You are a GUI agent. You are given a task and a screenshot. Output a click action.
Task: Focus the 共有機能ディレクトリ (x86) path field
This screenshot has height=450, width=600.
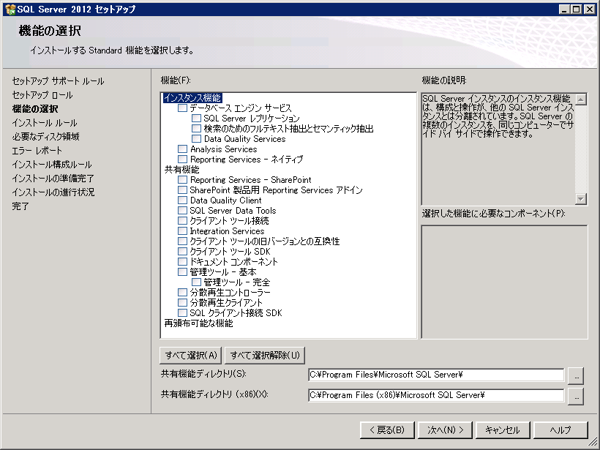coord(436,395)
